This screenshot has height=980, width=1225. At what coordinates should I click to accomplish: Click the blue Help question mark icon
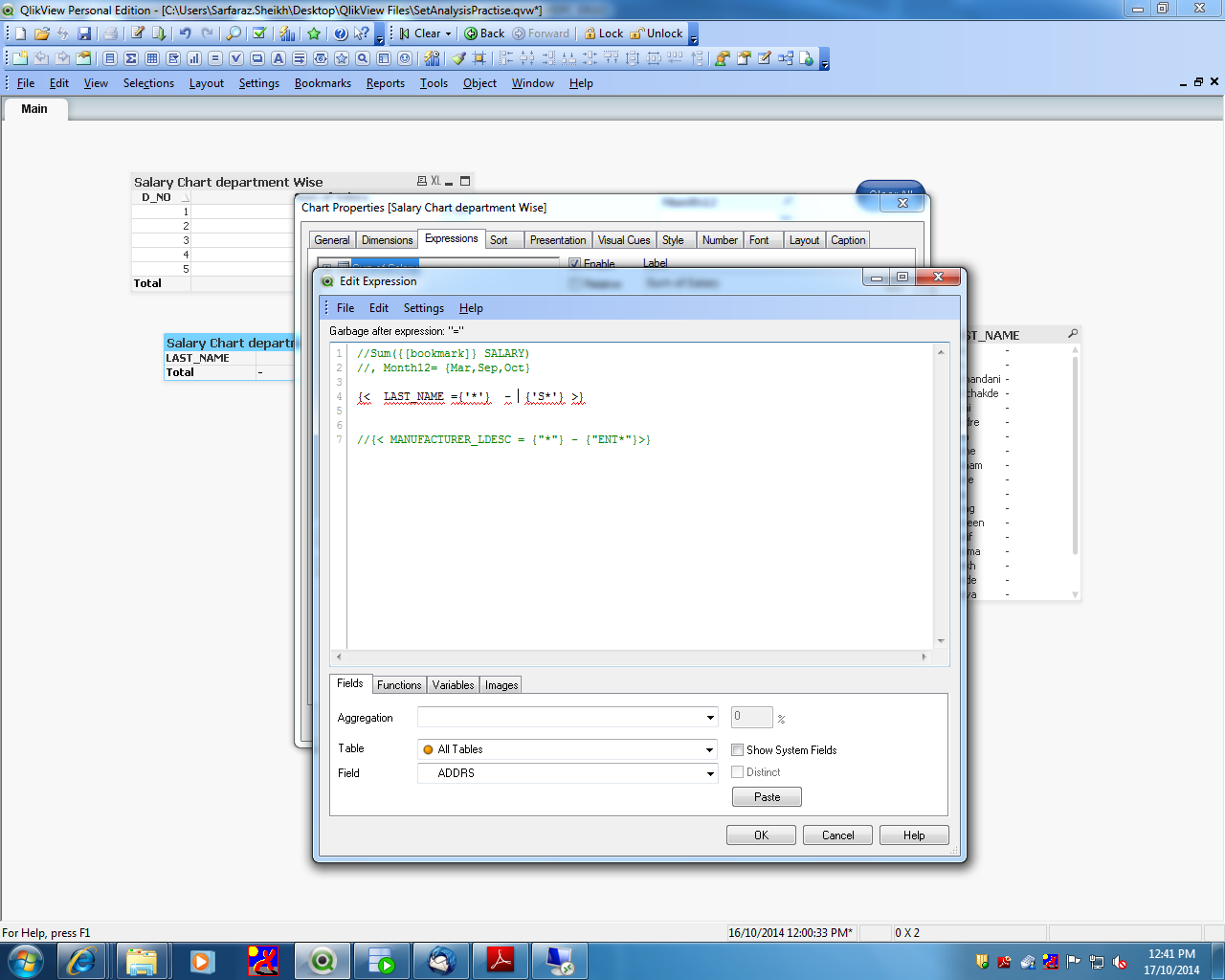coord(341,33)
